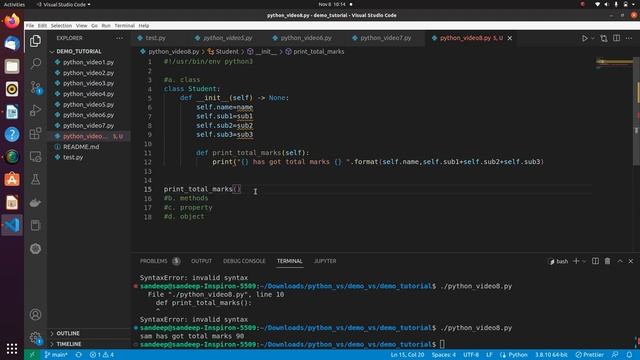This screenshot has height=360, width=640.
Task: Open the main branch status item
Action: pyautogui.click(x=56, y=355)
